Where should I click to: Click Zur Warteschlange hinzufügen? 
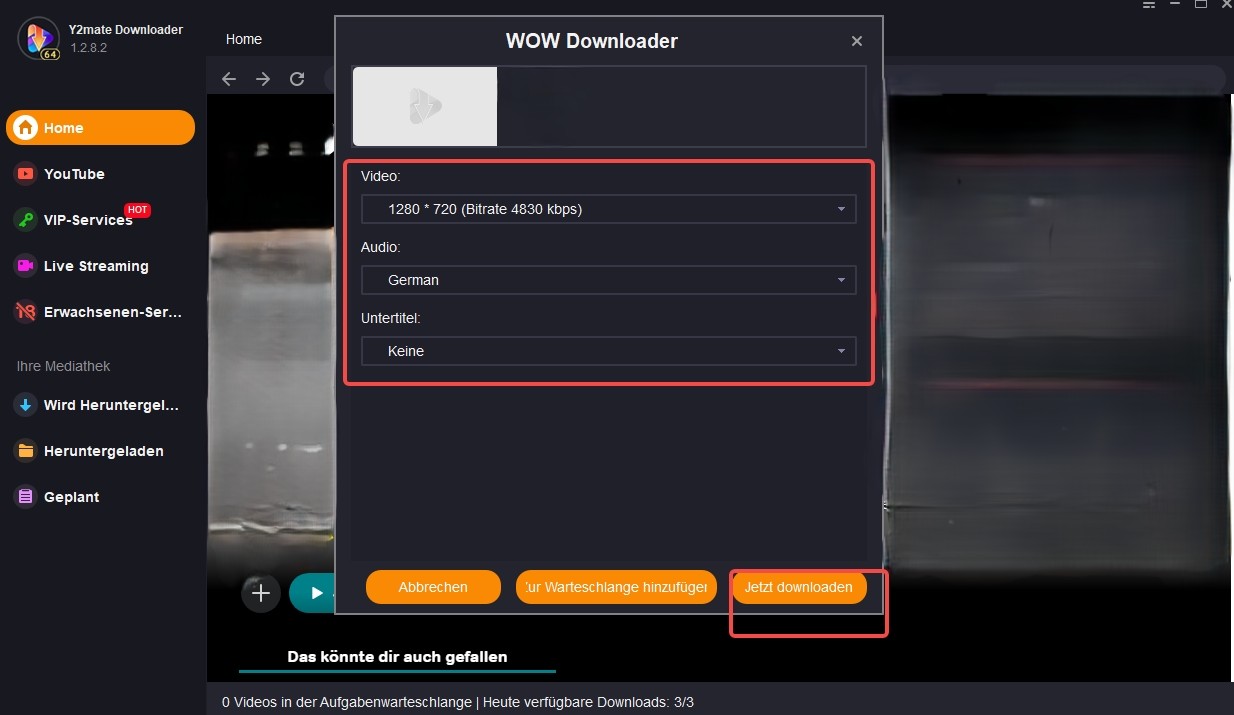616,587
